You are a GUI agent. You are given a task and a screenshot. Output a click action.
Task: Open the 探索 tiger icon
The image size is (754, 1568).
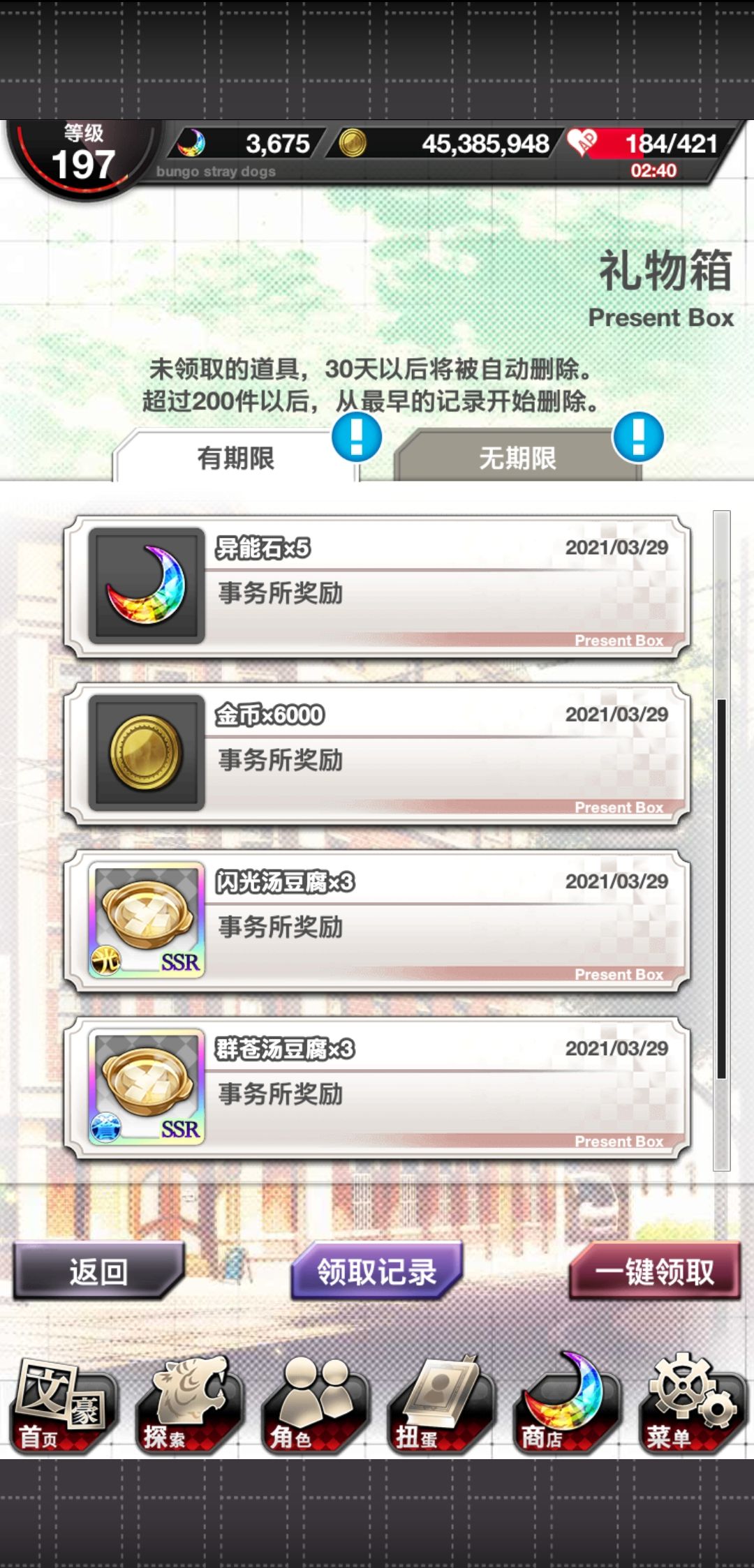[188, 1405]
